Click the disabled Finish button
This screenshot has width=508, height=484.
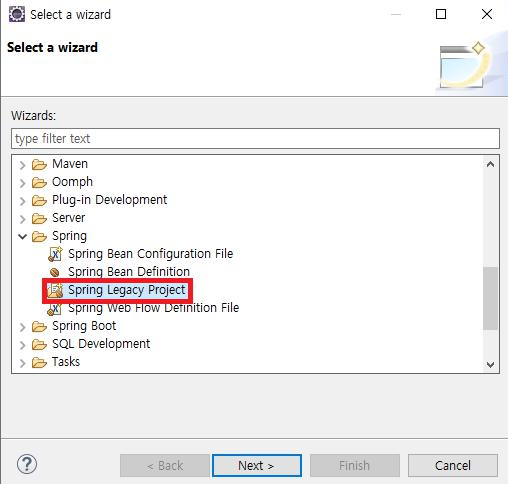click(355, 465)
